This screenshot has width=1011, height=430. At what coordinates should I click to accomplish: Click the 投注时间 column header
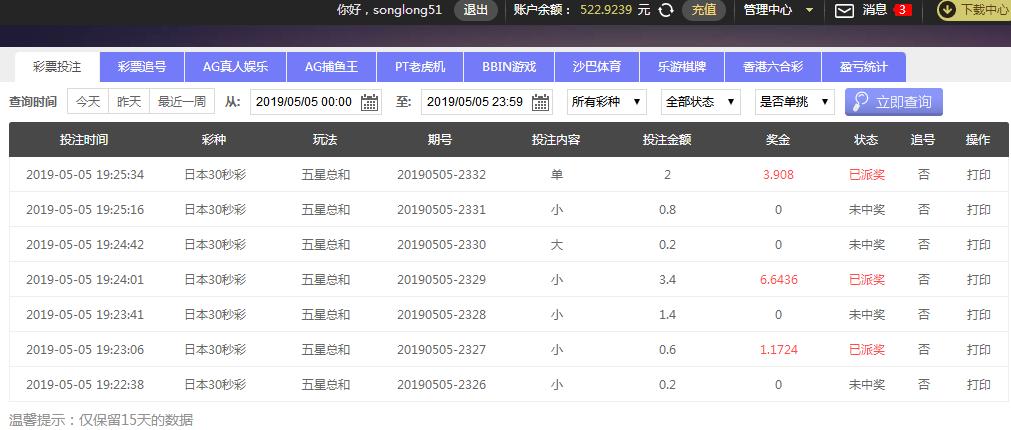pos(84,140)
